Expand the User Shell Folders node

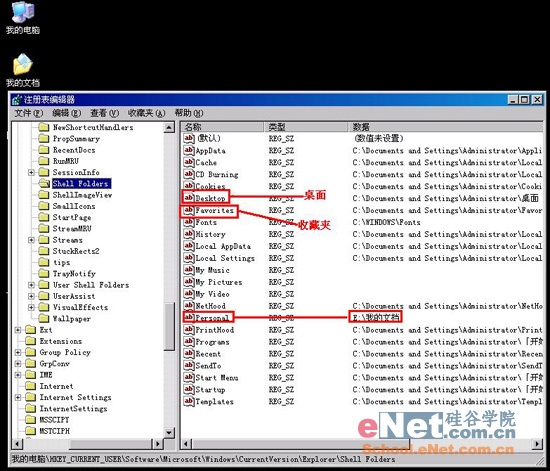[31, 285]
